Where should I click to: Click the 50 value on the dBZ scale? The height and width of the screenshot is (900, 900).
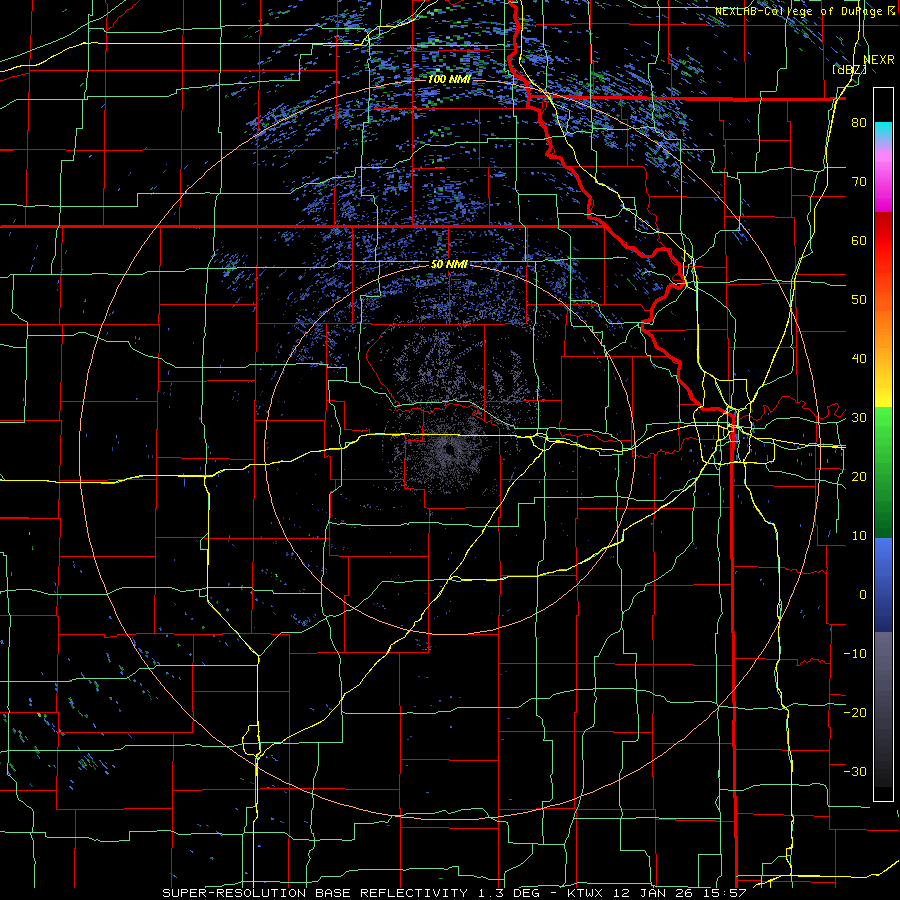[859, 300]
